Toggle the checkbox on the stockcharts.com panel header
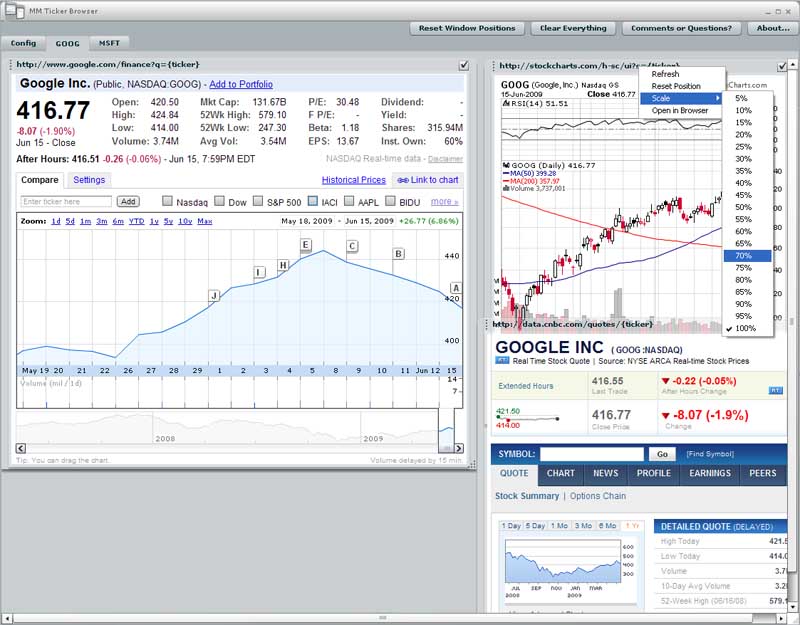The height and width of the screenshot is (625, 800). (782, 66)
